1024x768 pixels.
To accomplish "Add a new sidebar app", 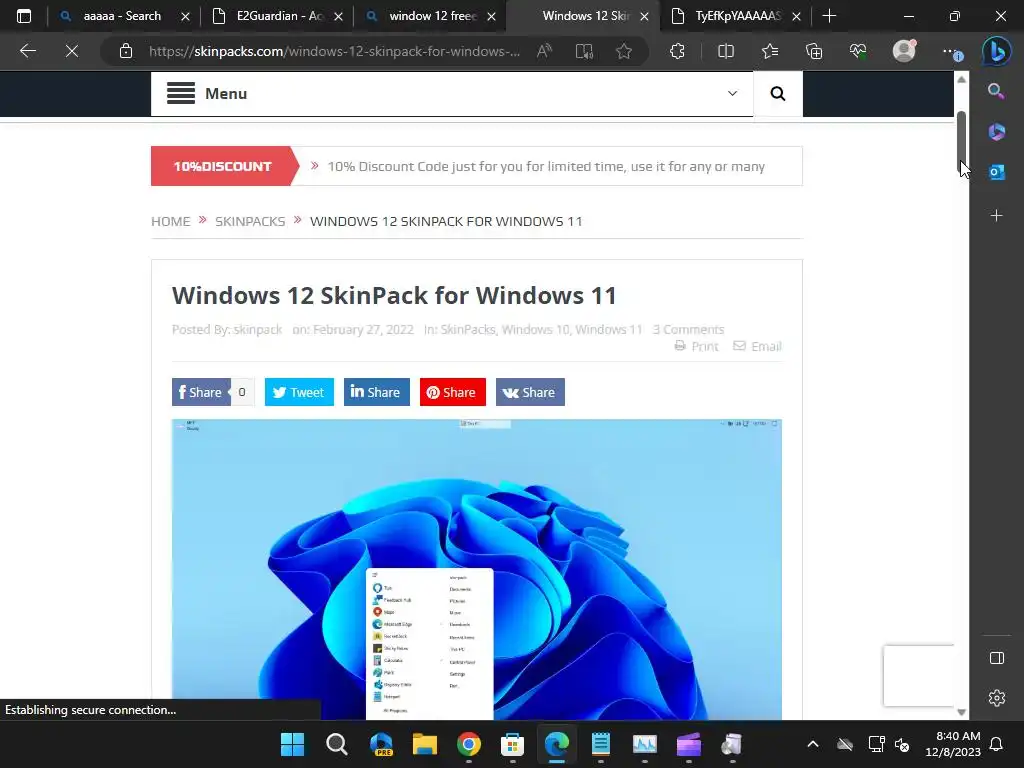I will (x=996, y=215).
